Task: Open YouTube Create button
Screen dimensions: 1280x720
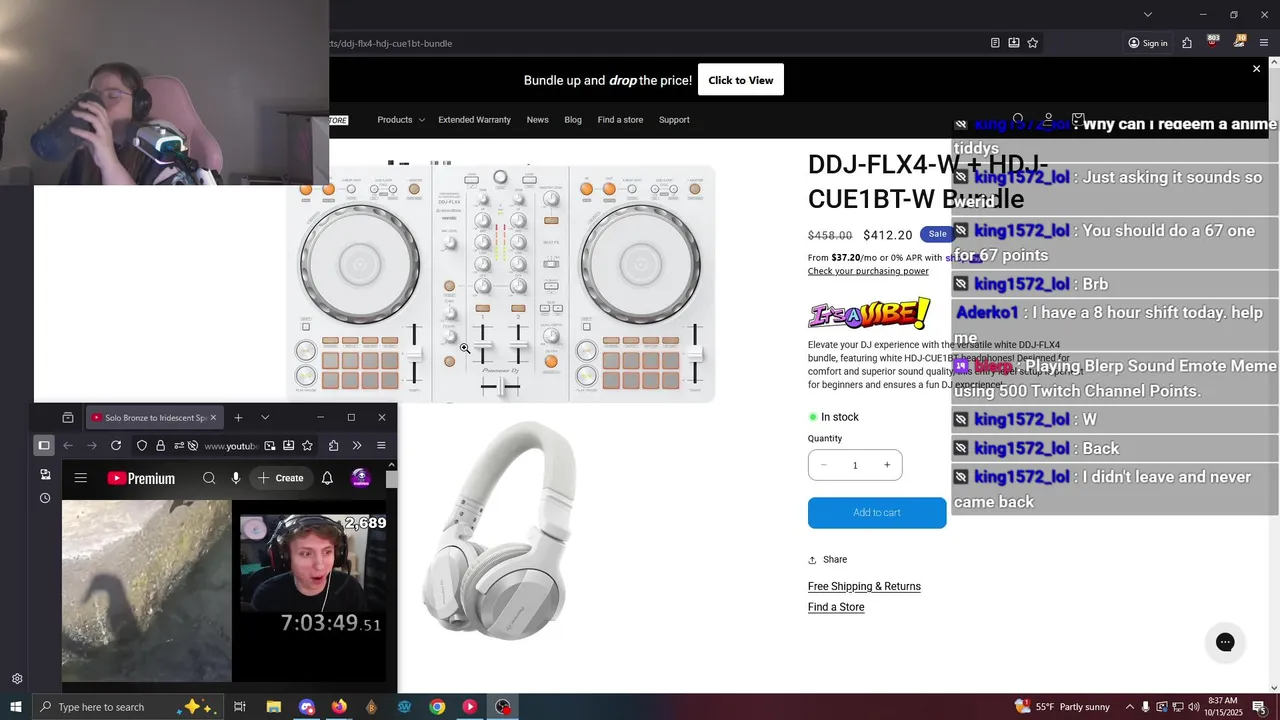Action: point(280,478)
